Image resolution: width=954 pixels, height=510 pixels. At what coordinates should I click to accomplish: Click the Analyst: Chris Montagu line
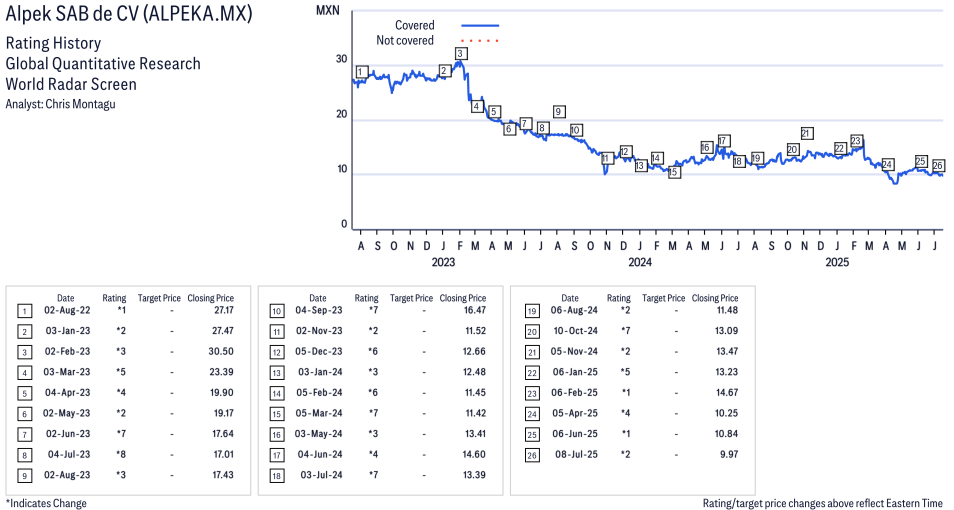coord(60,104)
